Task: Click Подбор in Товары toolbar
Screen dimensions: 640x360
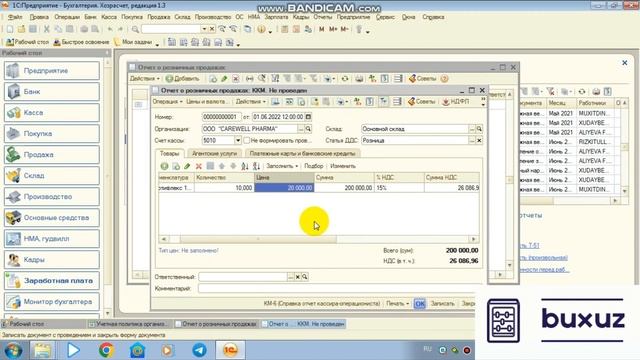Action: pyautogui.click(x=313, y=166)
